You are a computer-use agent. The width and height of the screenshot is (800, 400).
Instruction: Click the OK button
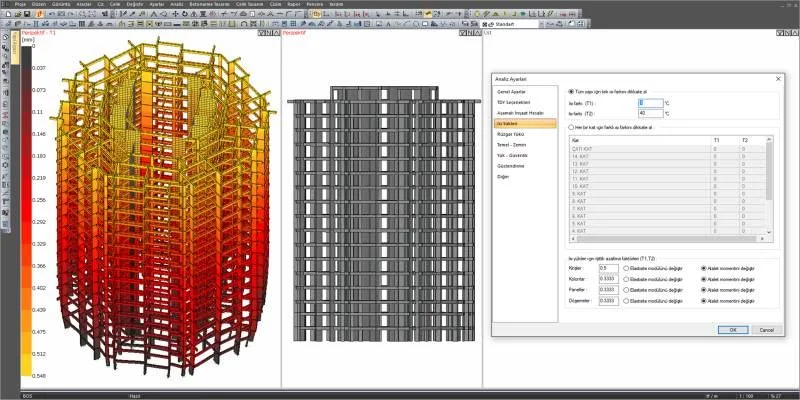tap(733, 330)
